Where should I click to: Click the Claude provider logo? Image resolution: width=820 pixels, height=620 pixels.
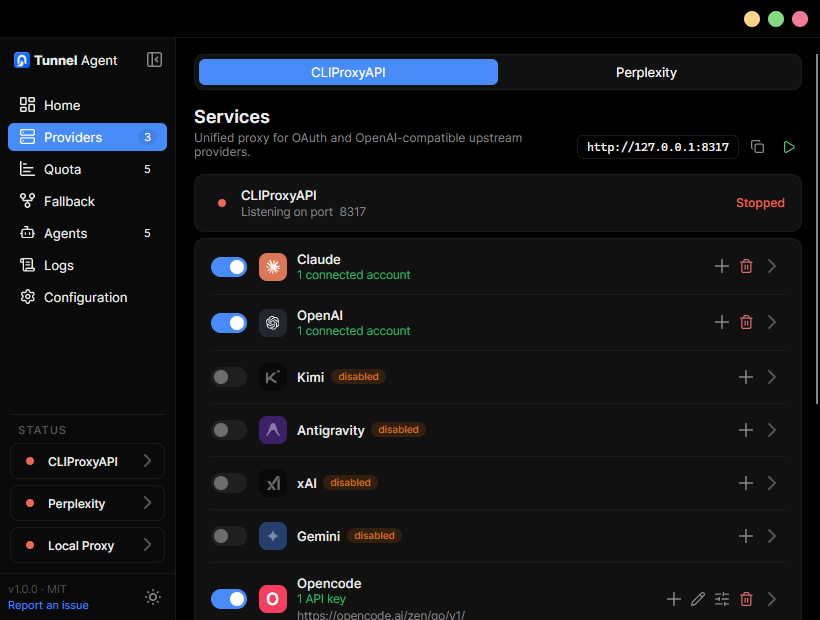(x=273, y=267)
